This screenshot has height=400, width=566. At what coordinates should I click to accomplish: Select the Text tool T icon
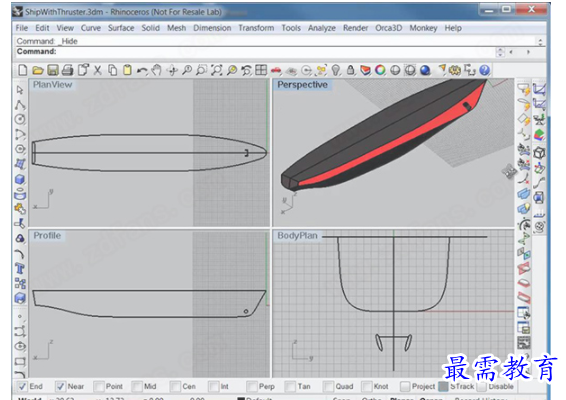pyautogui.click(x=20, y=269)
